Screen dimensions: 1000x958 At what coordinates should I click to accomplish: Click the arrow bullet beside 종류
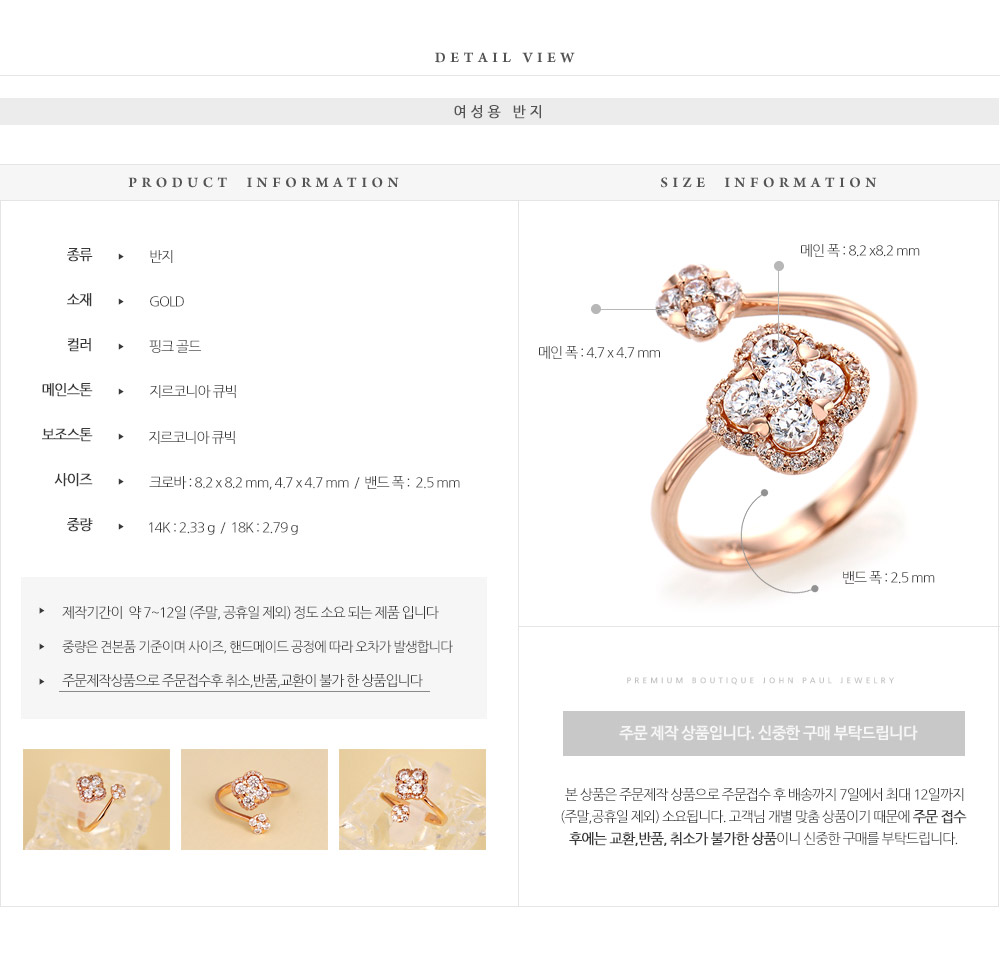point(121,256)
